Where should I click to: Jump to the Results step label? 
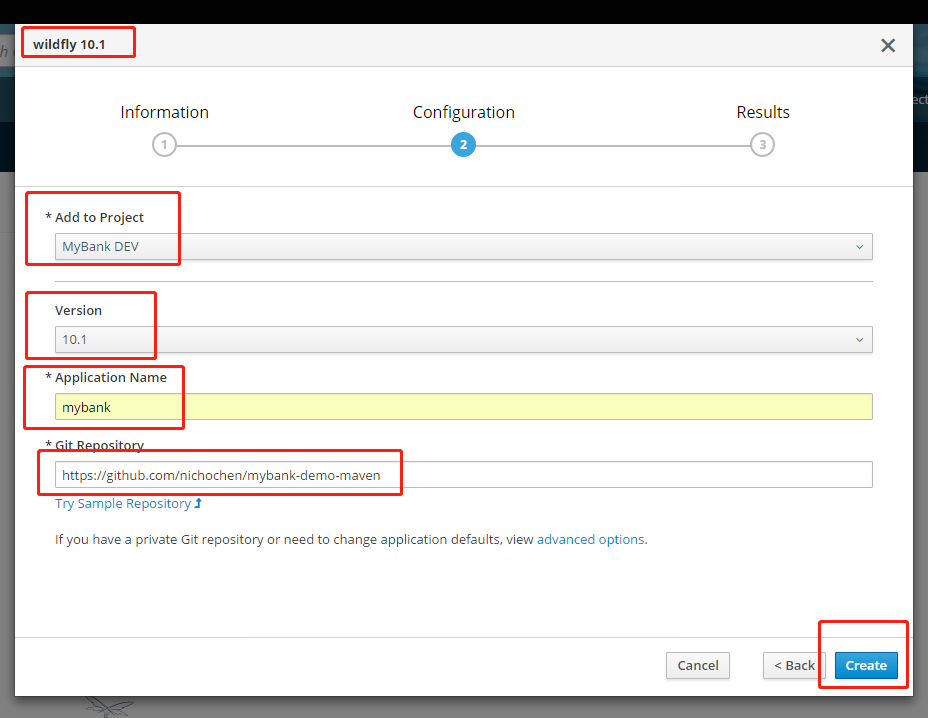763,112
